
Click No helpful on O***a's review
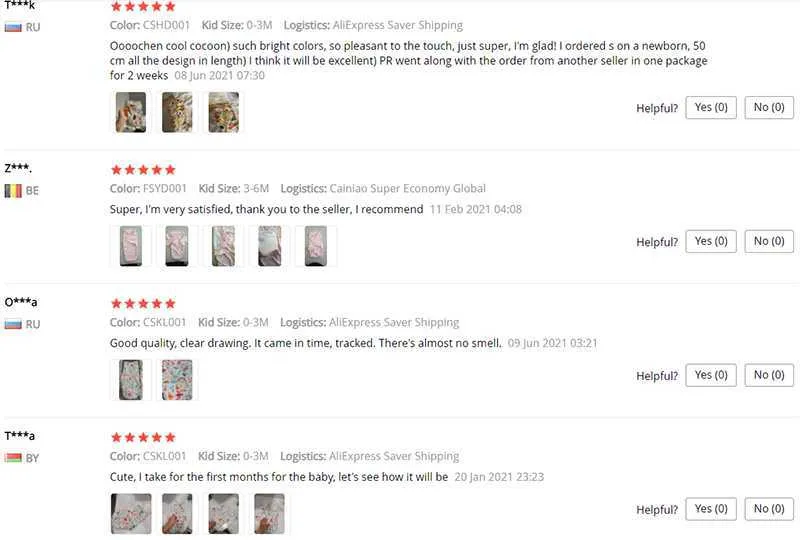[769, 375]
